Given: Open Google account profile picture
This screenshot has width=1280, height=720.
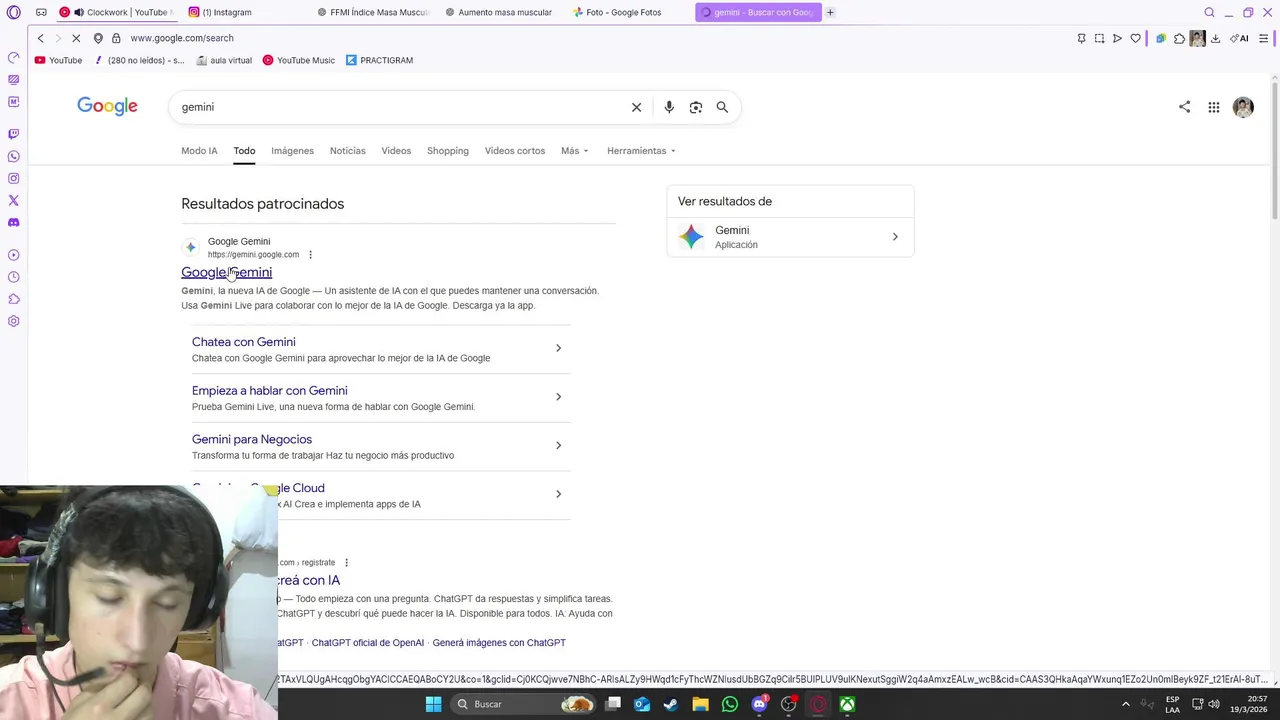Looking at the screenshot, I should point(1243,107).
